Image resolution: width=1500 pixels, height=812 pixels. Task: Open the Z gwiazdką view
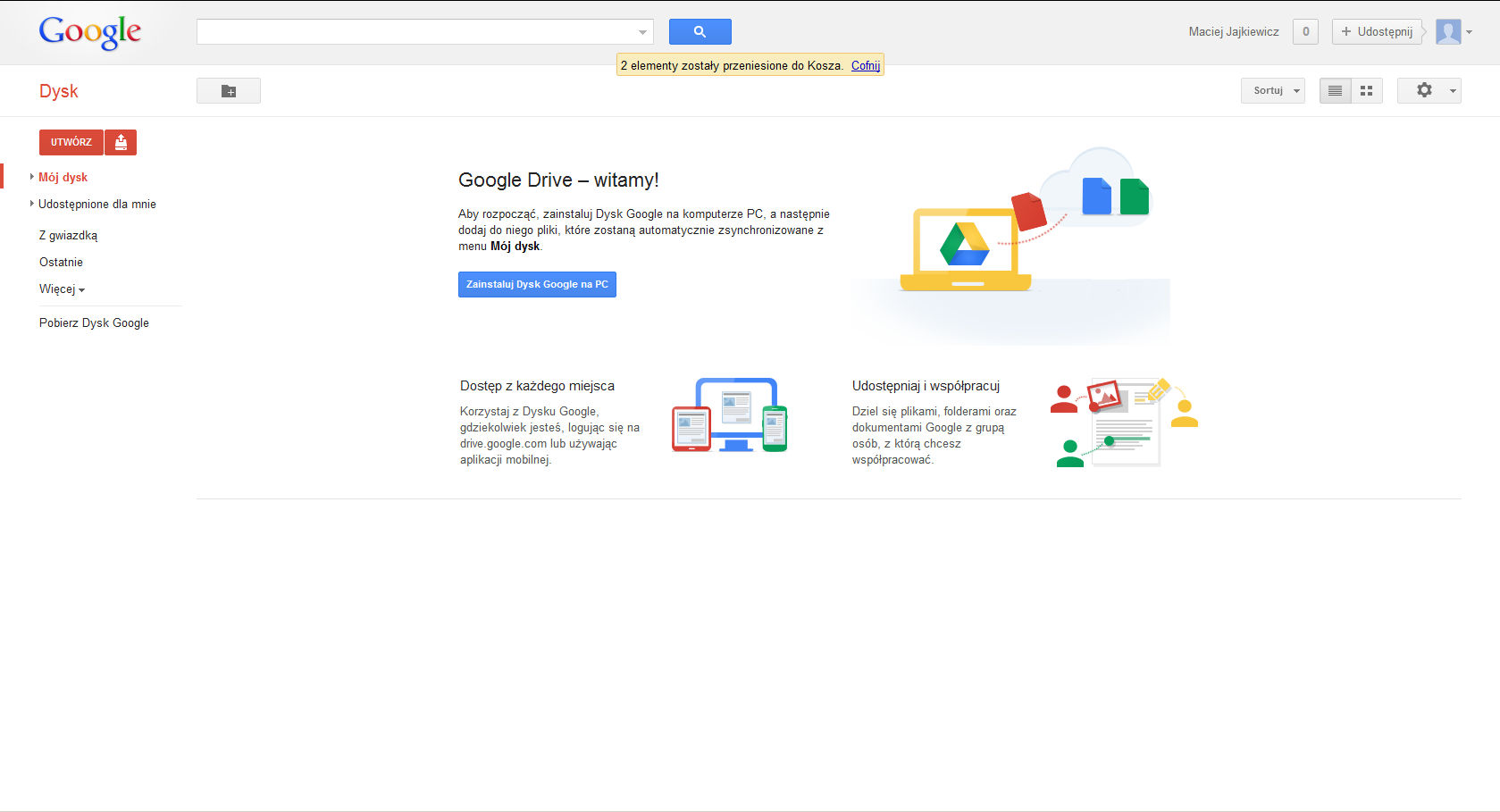click(69, 235)
